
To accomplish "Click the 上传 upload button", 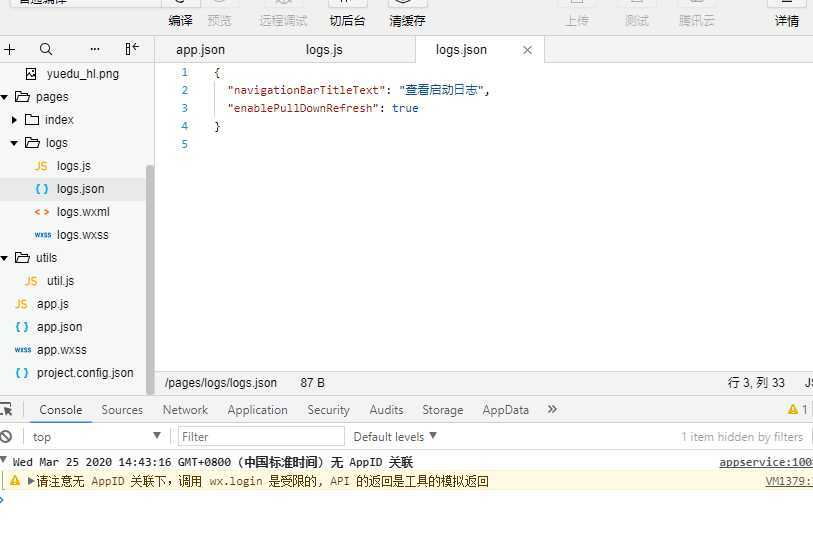I will pyautogui.click(x=577, y=21).
